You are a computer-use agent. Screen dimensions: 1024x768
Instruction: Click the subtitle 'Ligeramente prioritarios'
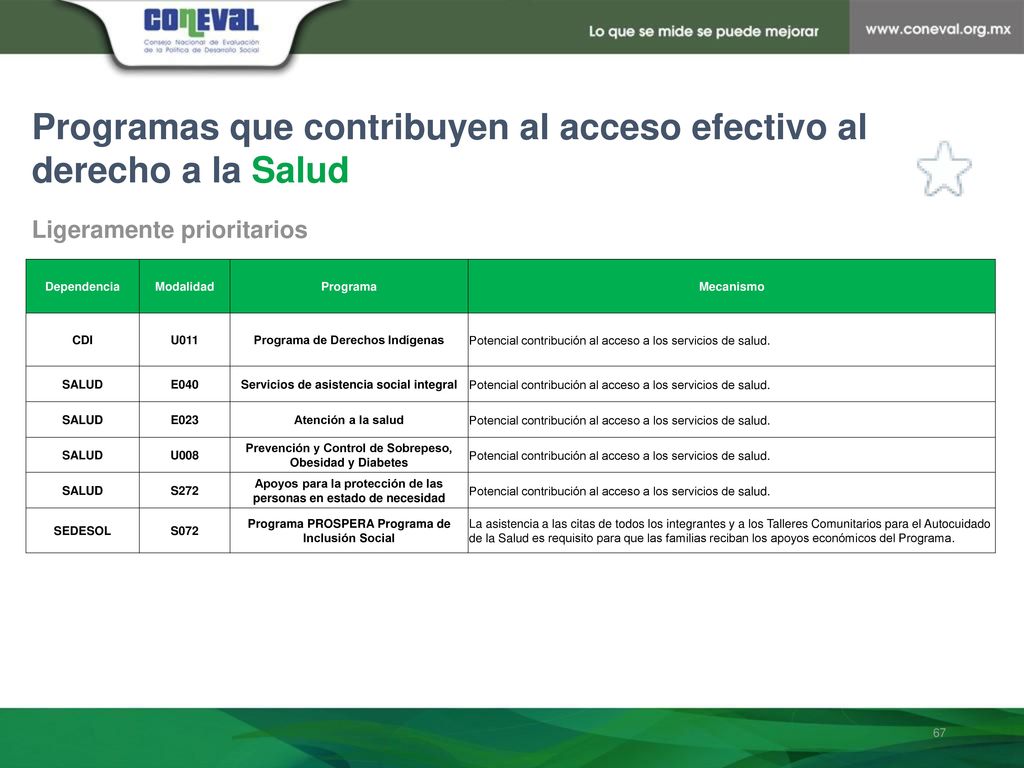click(170, 230)
